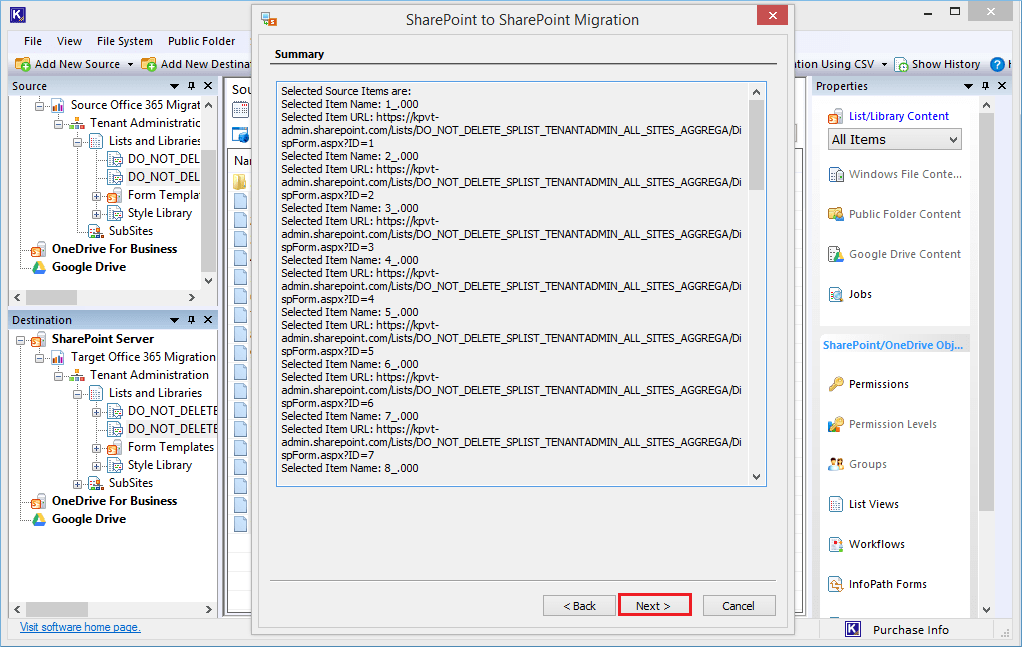1022x647 pixels.
Task: Click Destination panel horizontal scrollbar thumb
Action: click(x=57, y=609)
